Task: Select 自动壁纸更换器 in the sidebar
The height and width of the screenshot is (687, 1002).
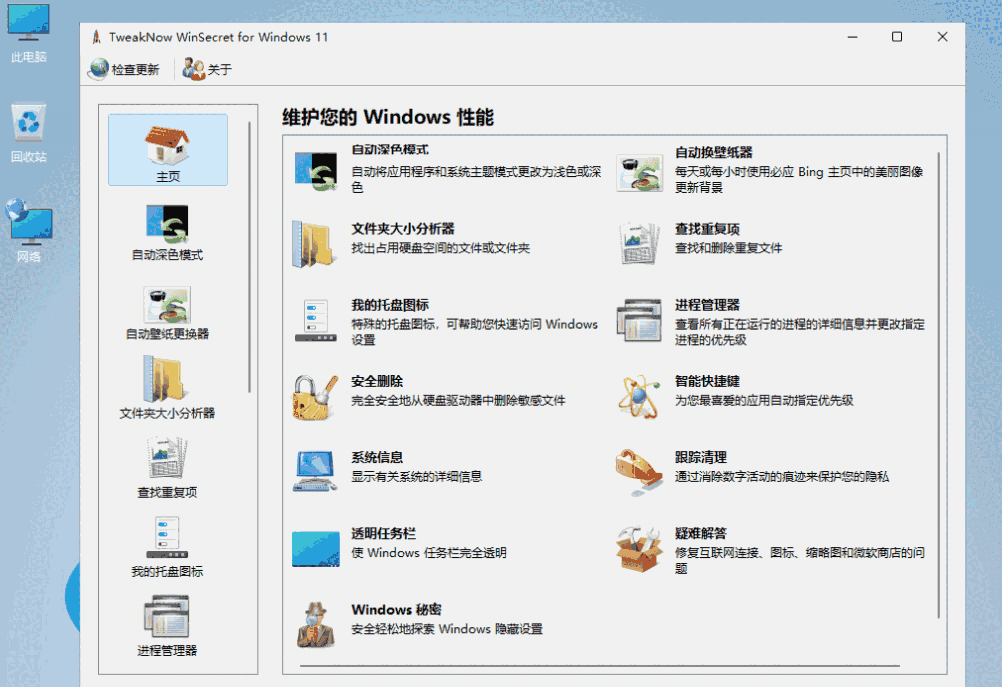Action: coord(167,305)
